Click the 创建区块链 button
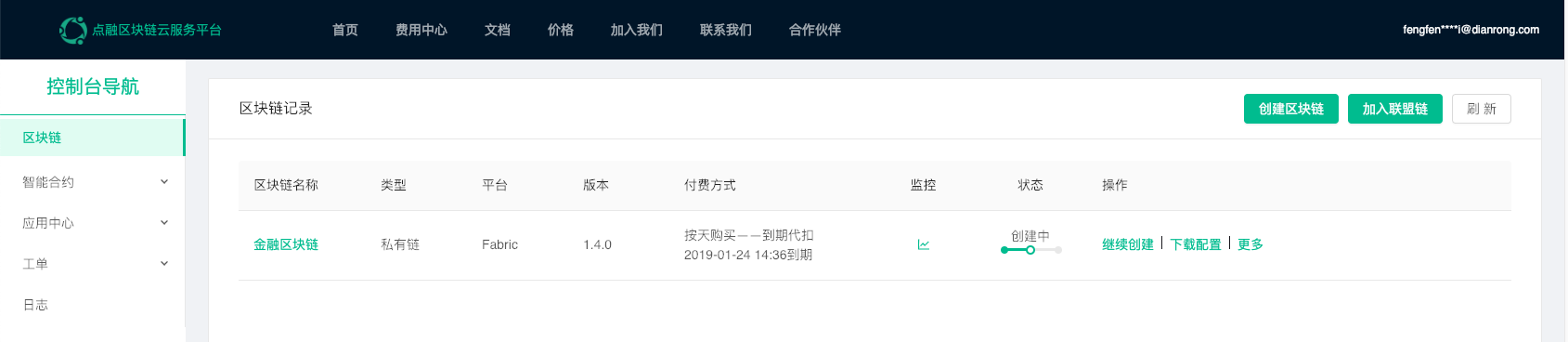 coord(1291,109)
